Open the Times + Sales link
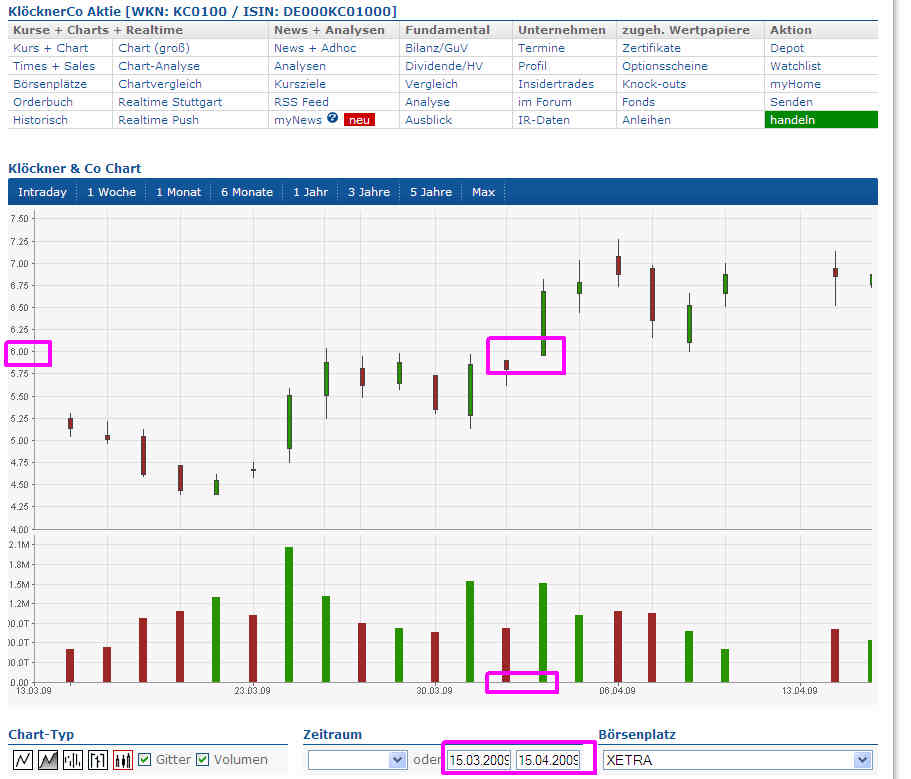The image size is (911, 779). (54, 66)
